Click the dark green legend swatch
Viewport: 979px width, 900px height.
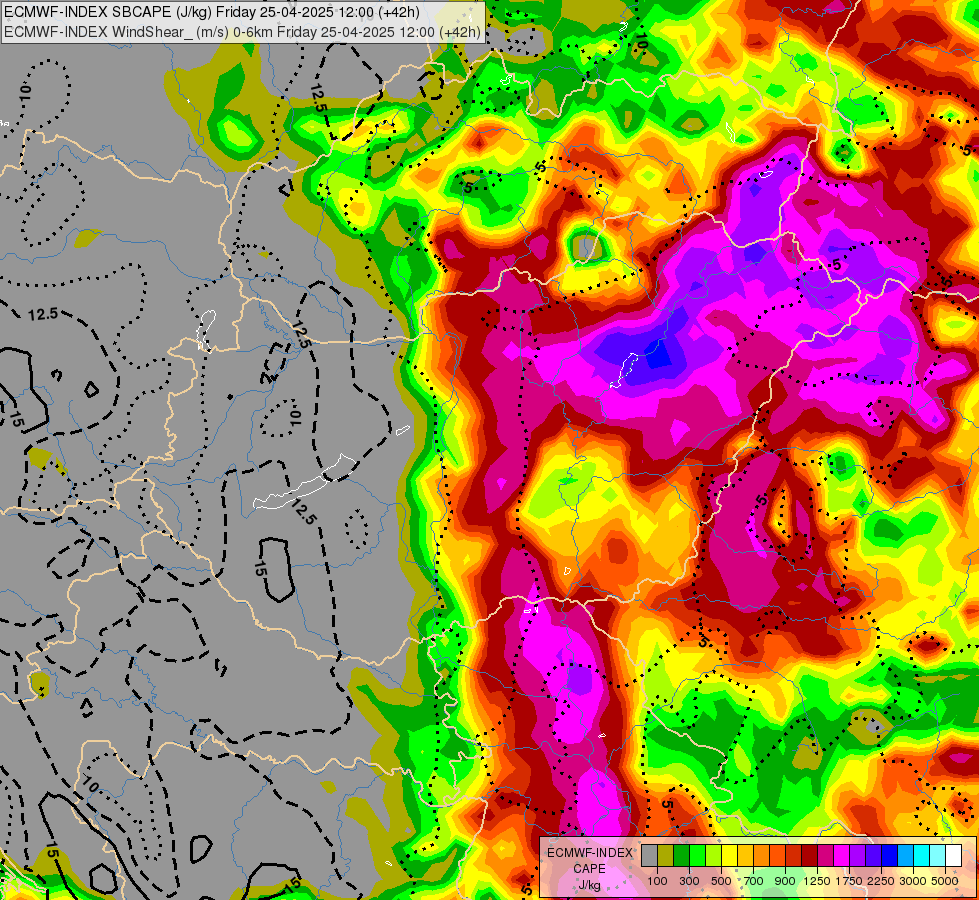[x=682, y=856]
